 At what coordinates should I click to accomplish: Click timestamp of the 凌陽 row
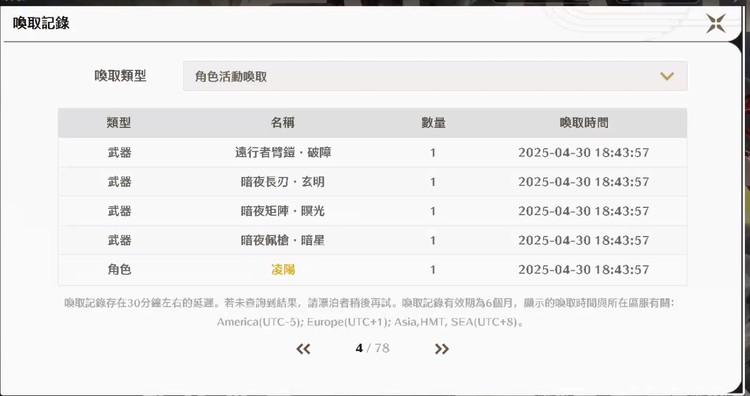pyautogui.click(x=584, y=269)
